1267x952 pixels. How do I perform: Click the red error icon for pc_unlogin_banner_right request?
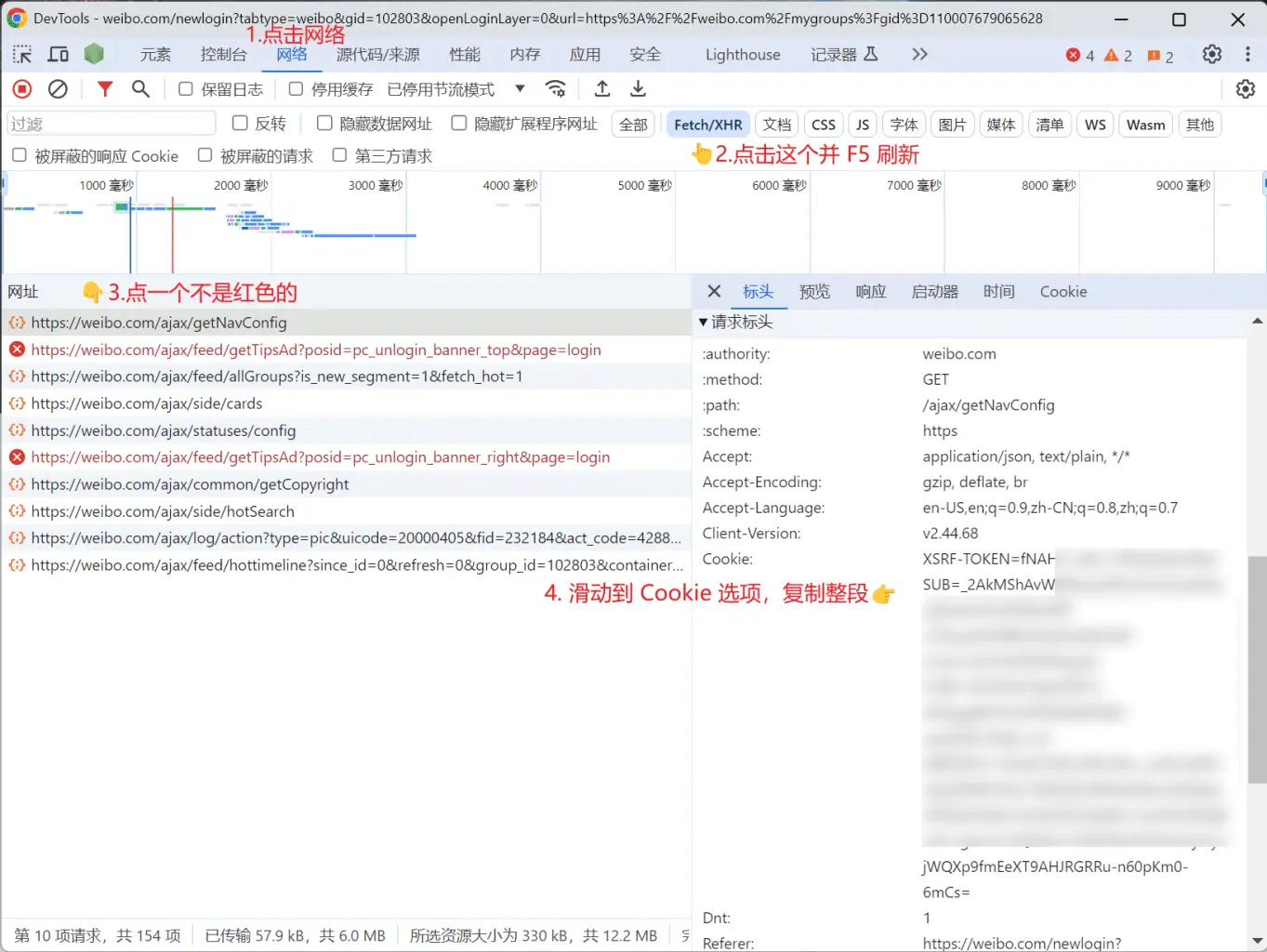[x=17, y=457]
